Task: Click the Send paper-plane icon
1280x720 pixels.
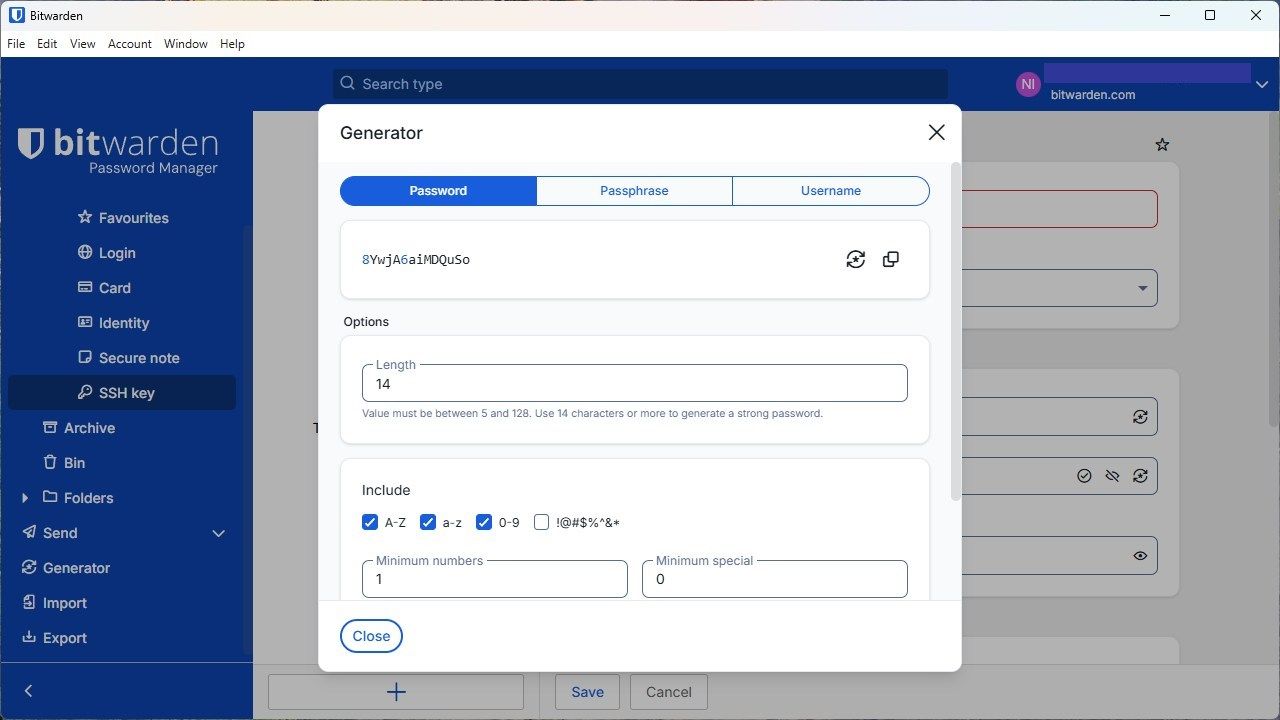Action: point(29,532)
